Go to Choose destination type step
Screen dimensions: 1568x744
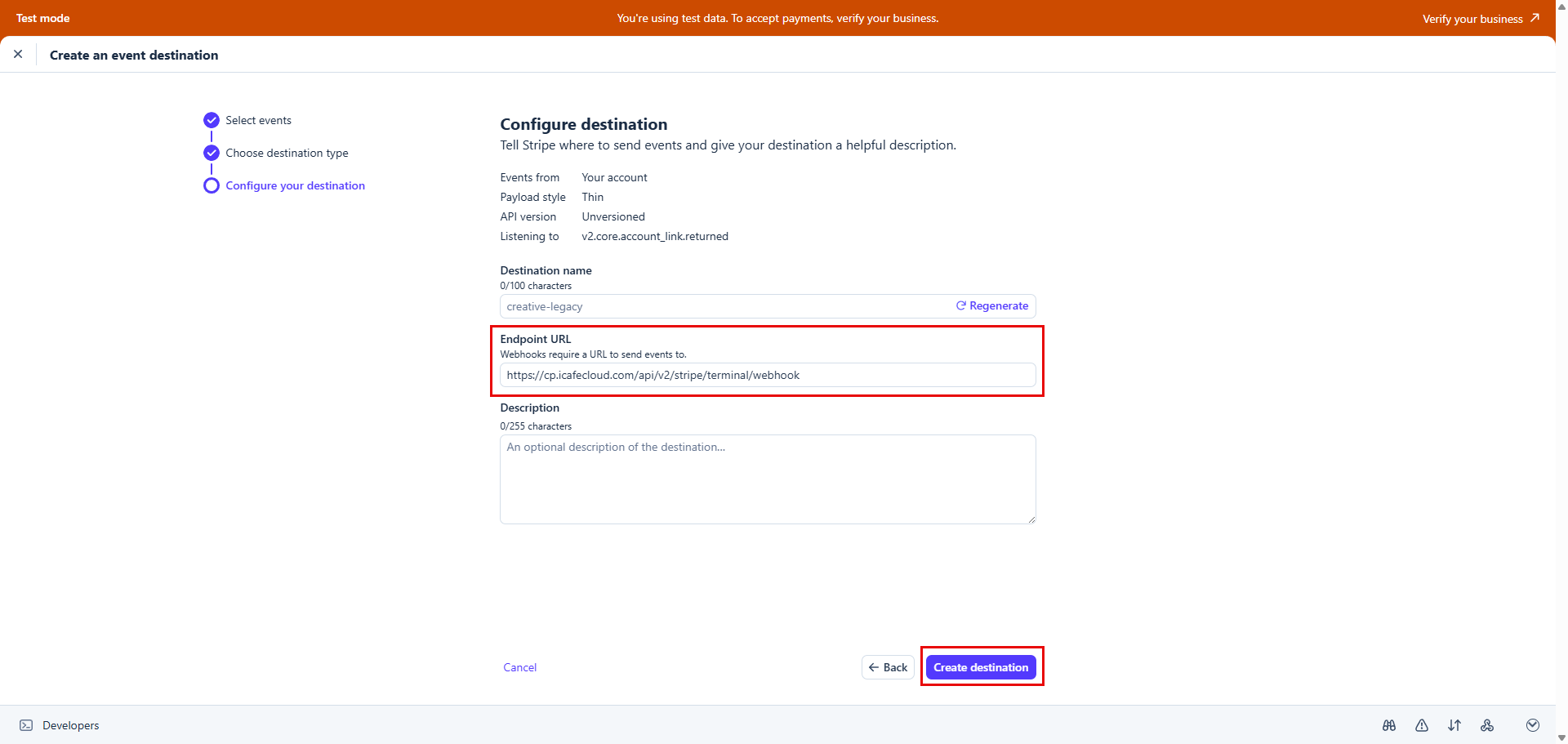click(287, 153)
